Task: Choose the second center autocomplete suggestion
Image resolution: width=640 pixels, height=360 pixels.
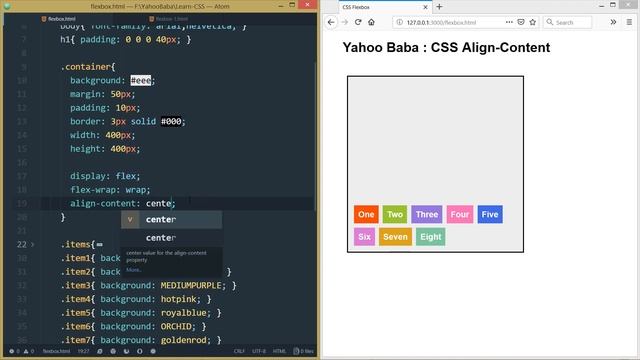Action: [x=171, y=238]
